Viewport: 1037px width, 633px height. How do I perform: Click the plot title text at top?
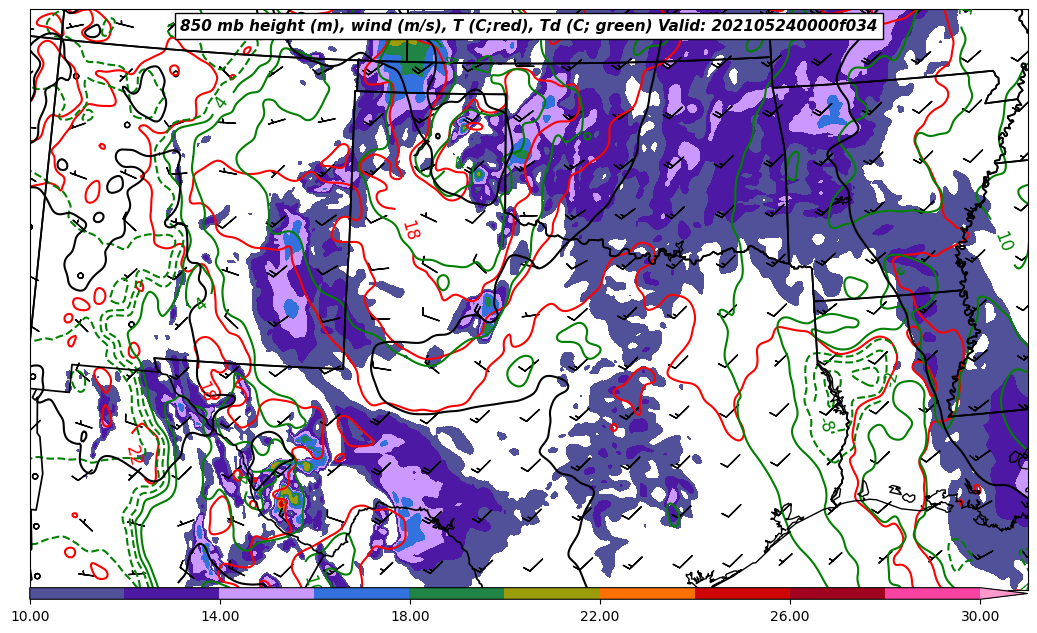[528, 26]
